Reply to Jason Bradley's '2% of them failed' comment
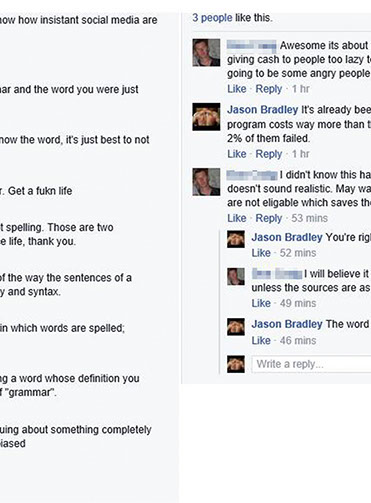This screenshot has width=371, height=503. tap(269, 154)
